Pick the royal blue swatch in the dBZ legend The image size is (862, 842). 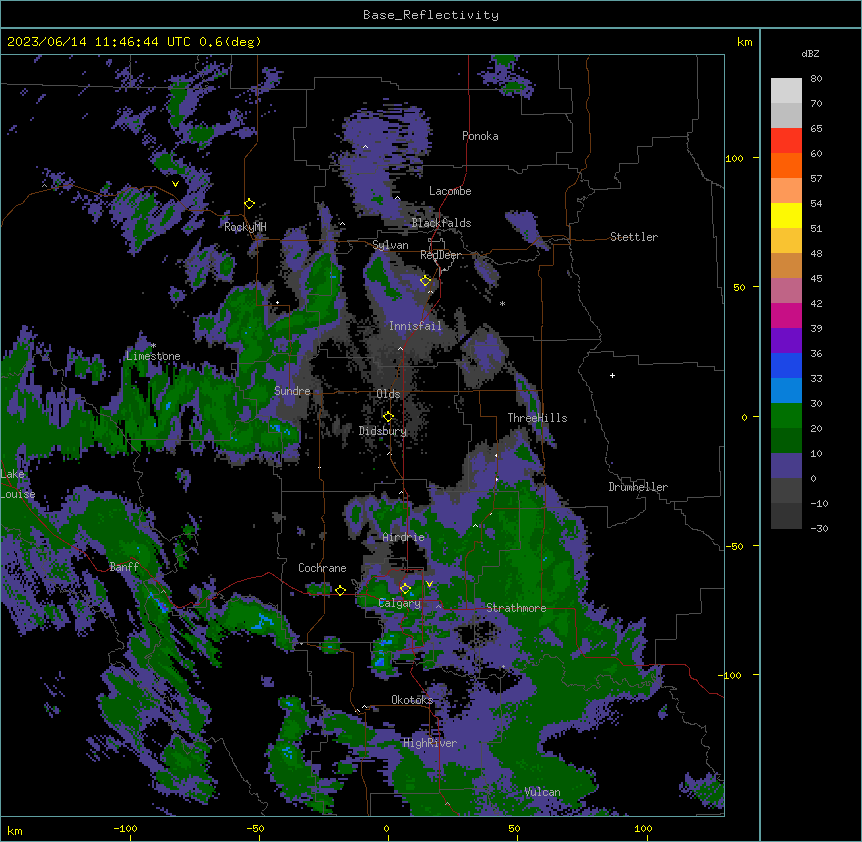786,365
